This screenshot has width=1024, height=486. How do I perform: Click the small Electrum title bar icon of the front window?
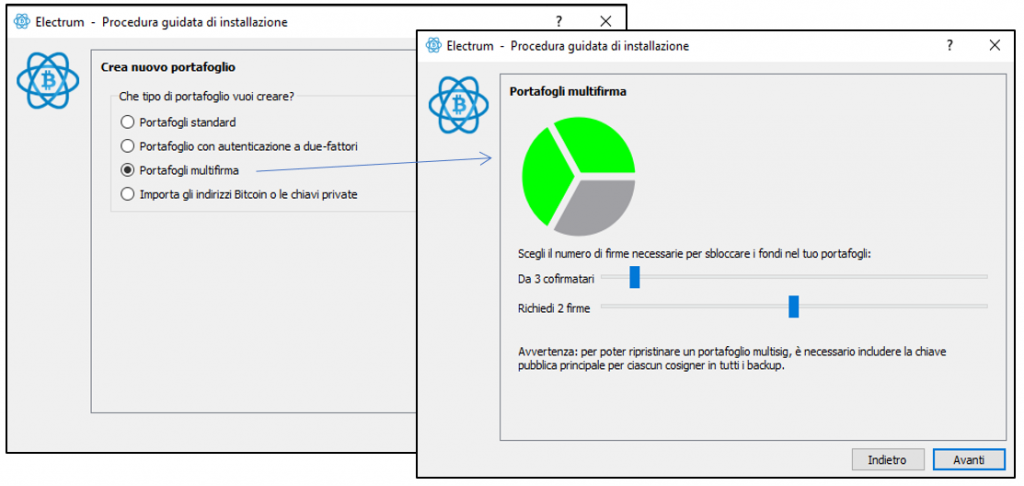[x=433, y=46]
